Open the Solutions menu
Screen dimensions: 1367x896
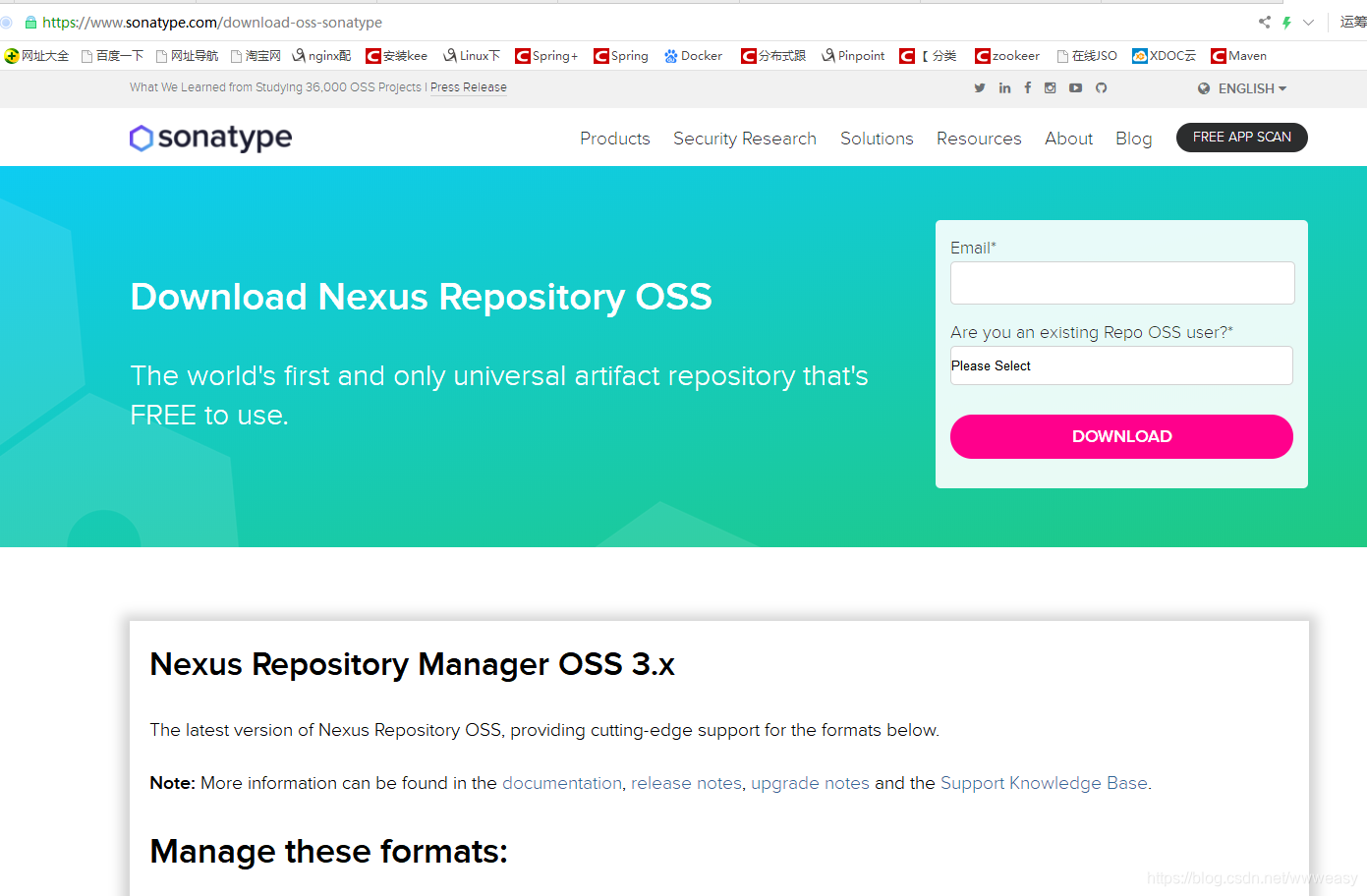[x=877, y=139]
